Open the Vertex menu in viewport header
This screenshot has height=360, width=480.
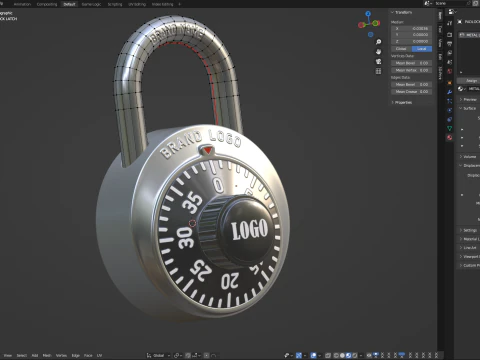click(61, 355)
